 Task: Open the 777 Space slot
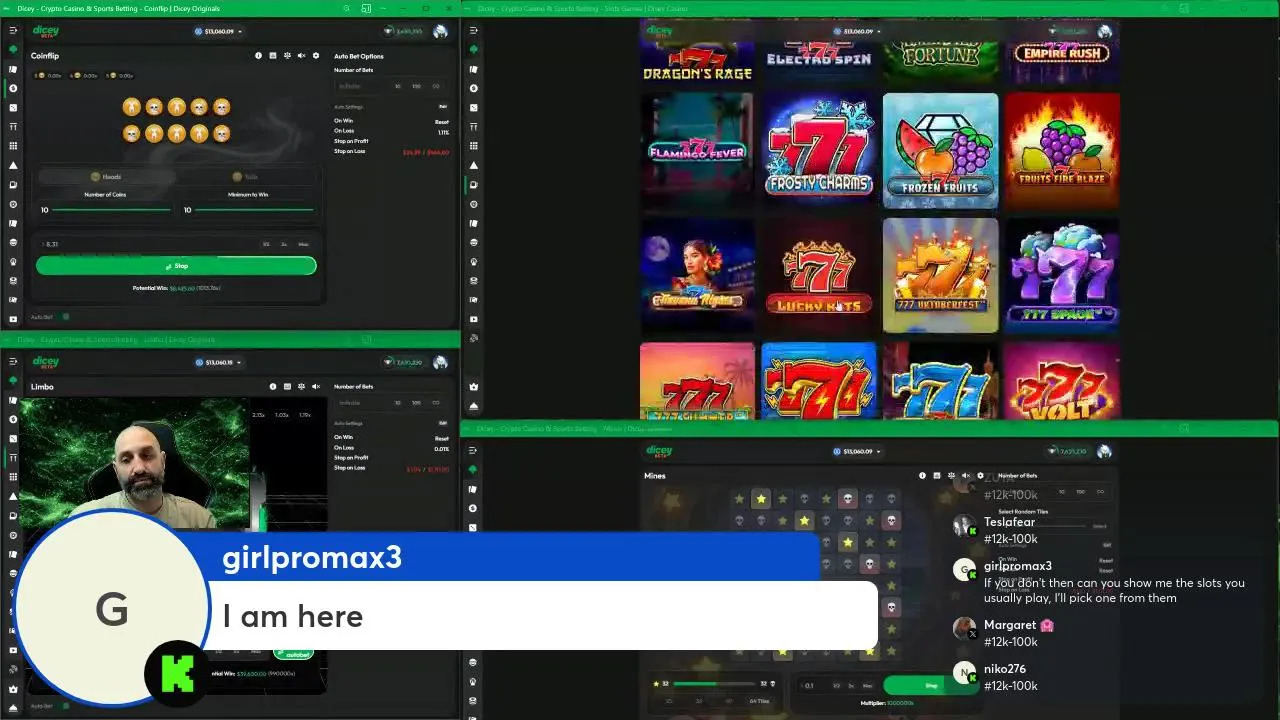coord(1063,276)
